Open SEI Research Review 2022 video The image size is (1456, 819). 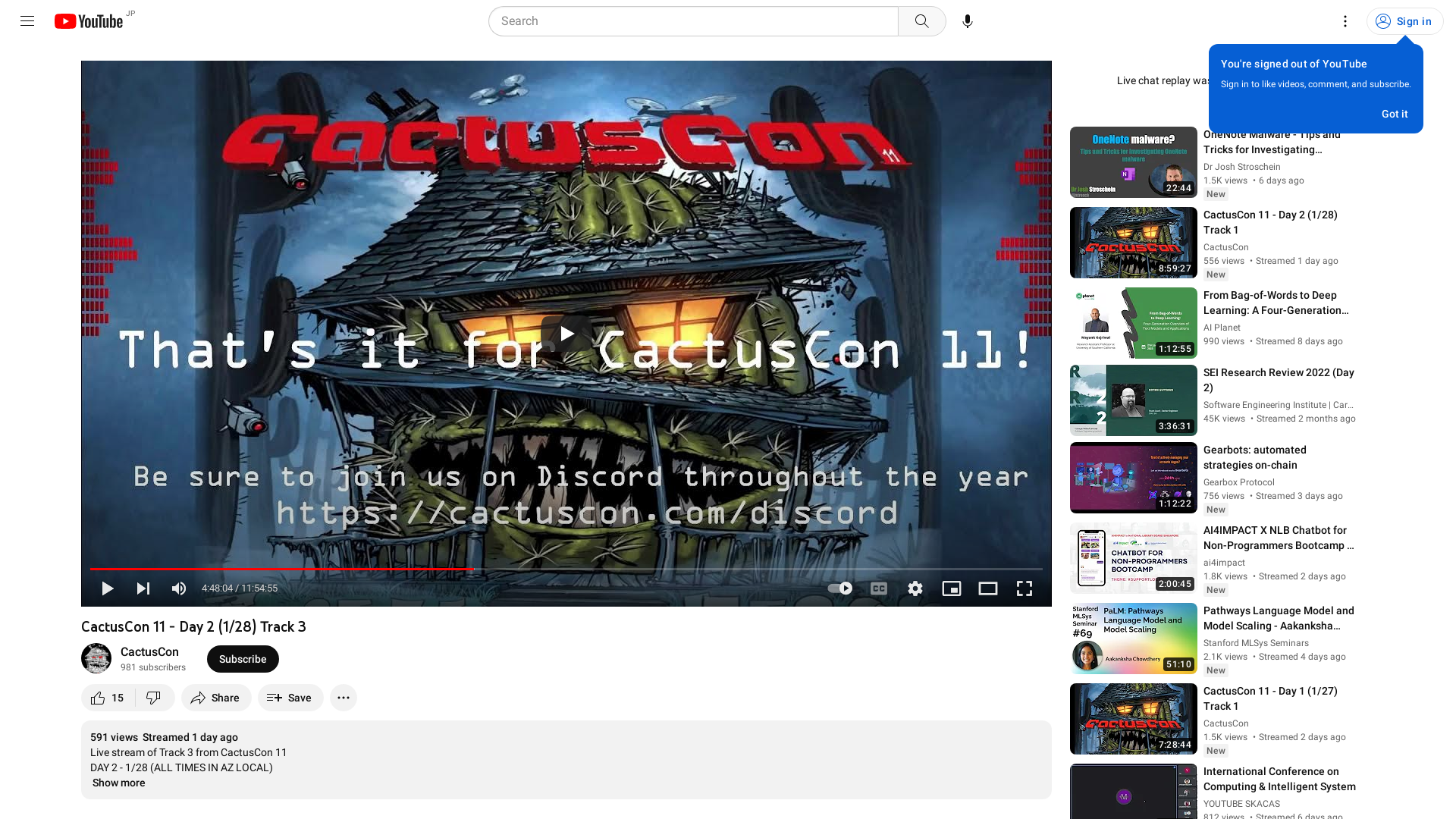tap(1279, 380)
